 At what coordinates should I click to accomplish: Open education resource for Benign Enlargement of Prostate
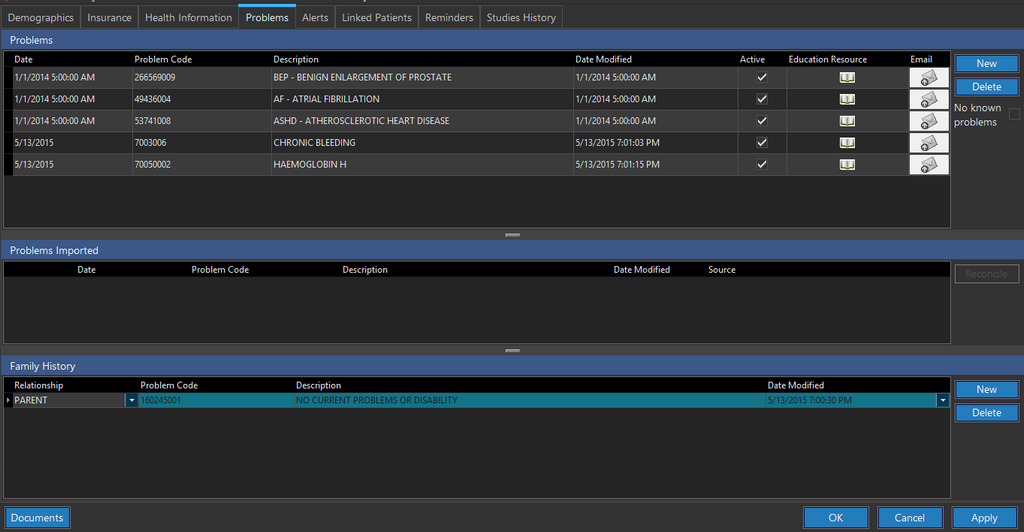click(847, 78)
